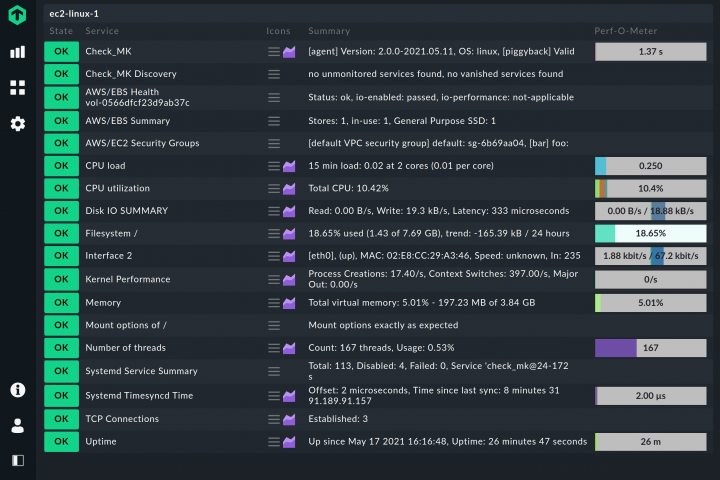This screenshot has width=720, height=480.
Task: Click the Checkmk logo icon
Action: [x=17, y=15]
